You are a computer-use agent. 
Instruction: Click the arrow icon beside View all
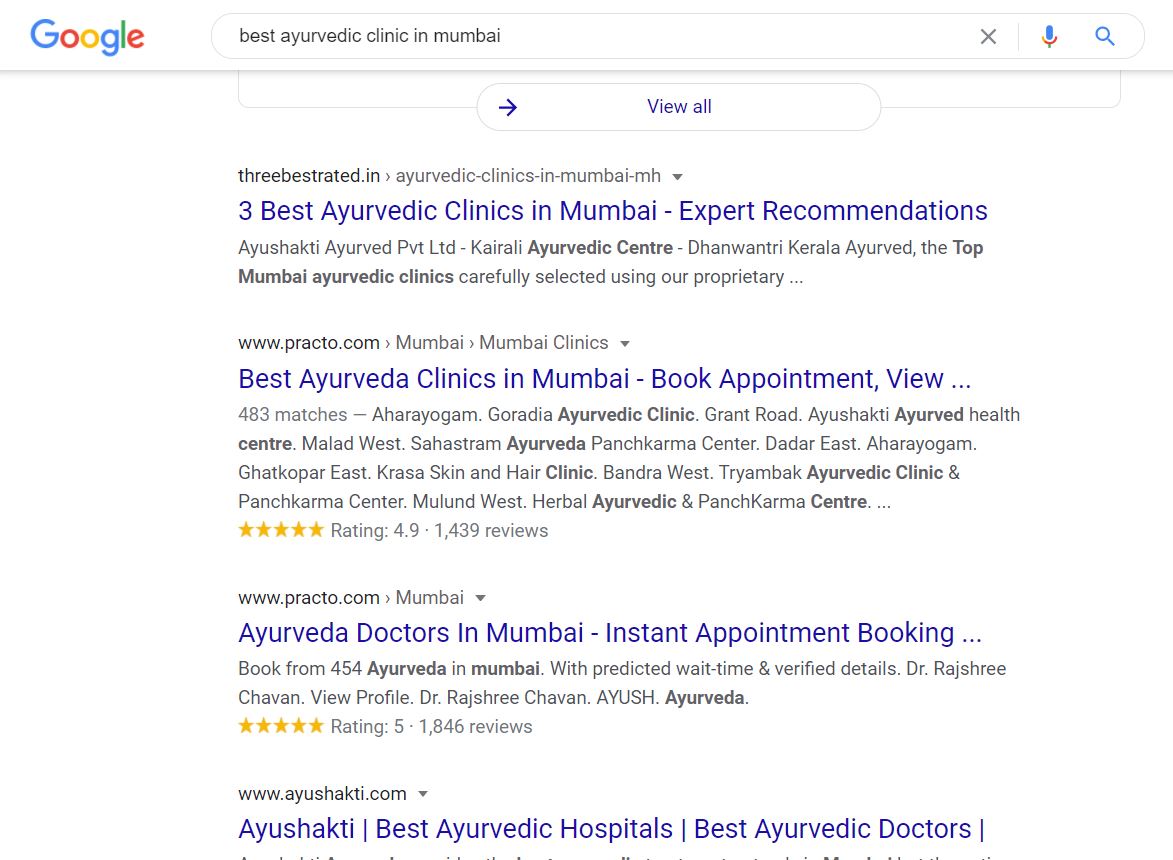pos(508,107)
